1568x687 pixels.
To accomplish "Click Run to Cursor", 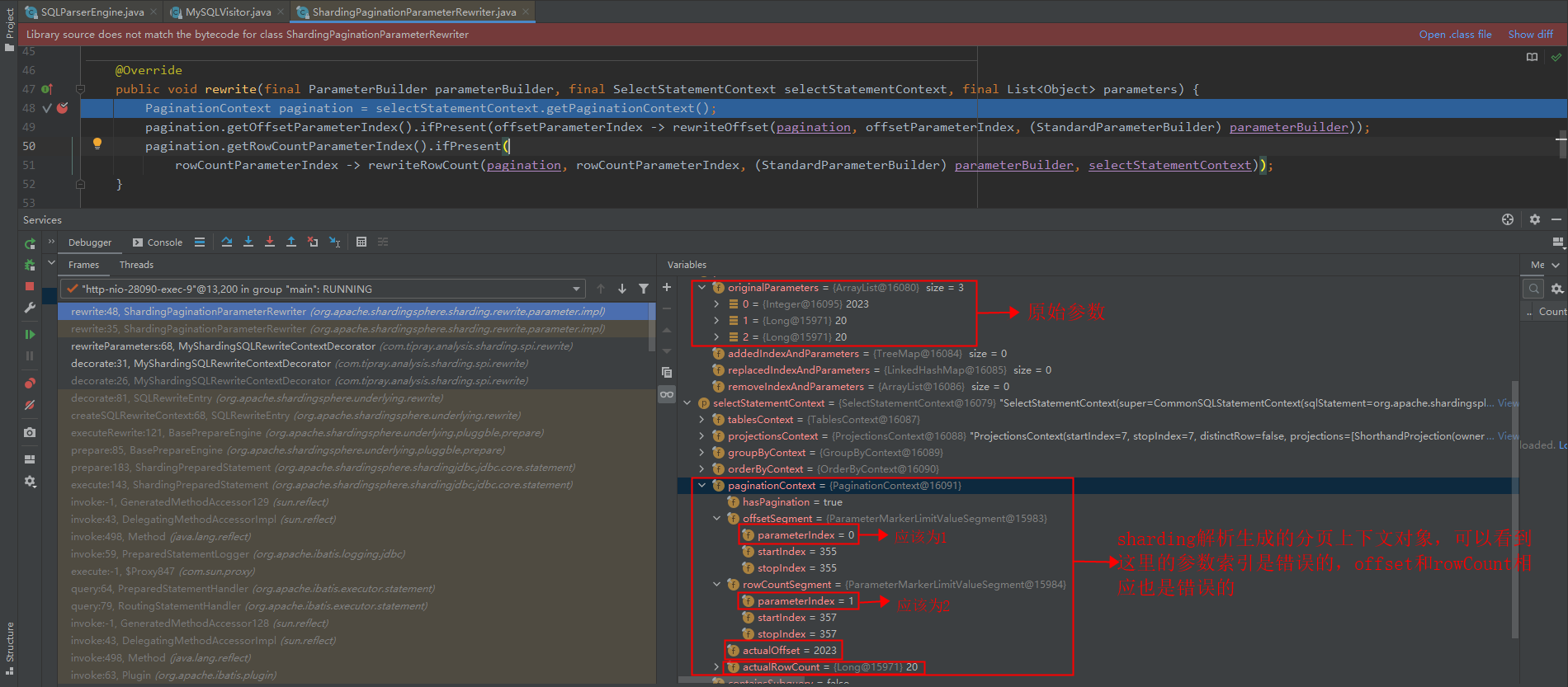I will coord(334,242).
